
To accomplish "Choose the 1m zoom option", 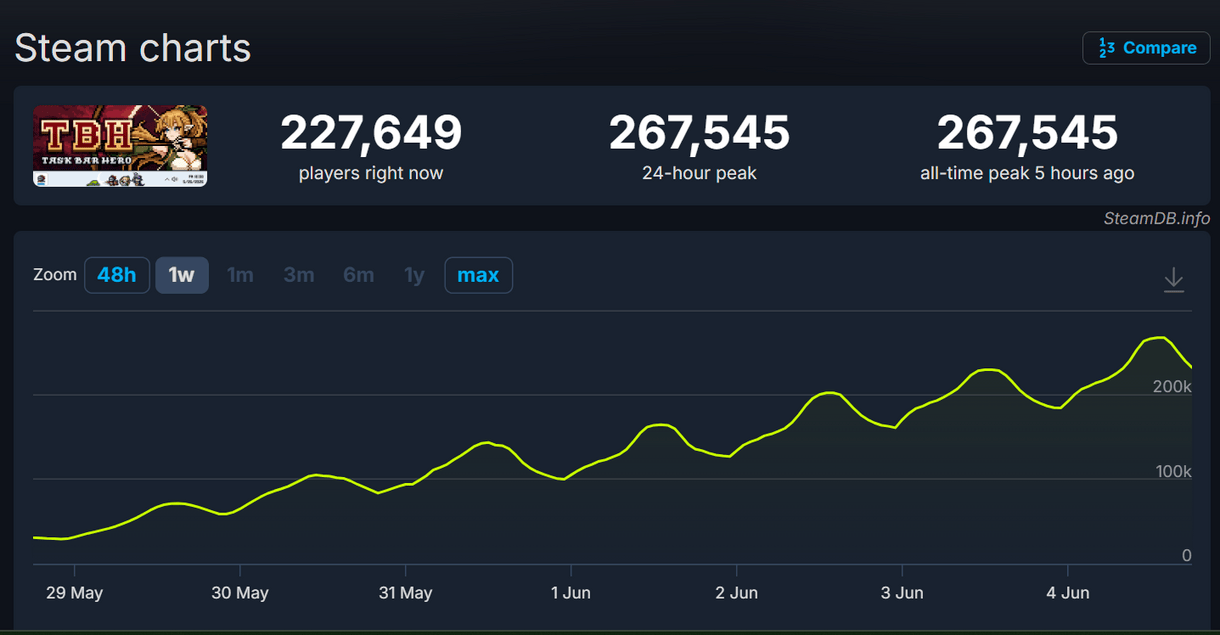I will point(240,275).
